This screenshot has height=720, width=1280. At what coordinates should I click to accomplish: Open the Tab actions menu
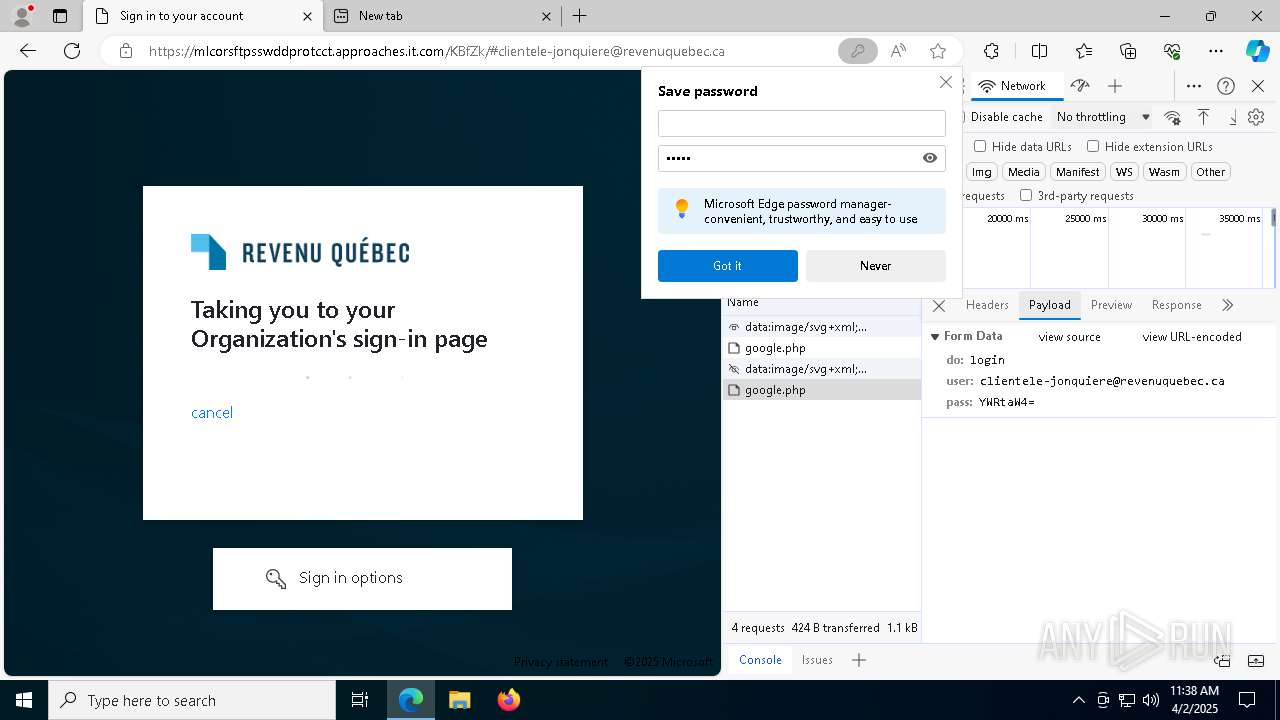(x=60, y=16)
